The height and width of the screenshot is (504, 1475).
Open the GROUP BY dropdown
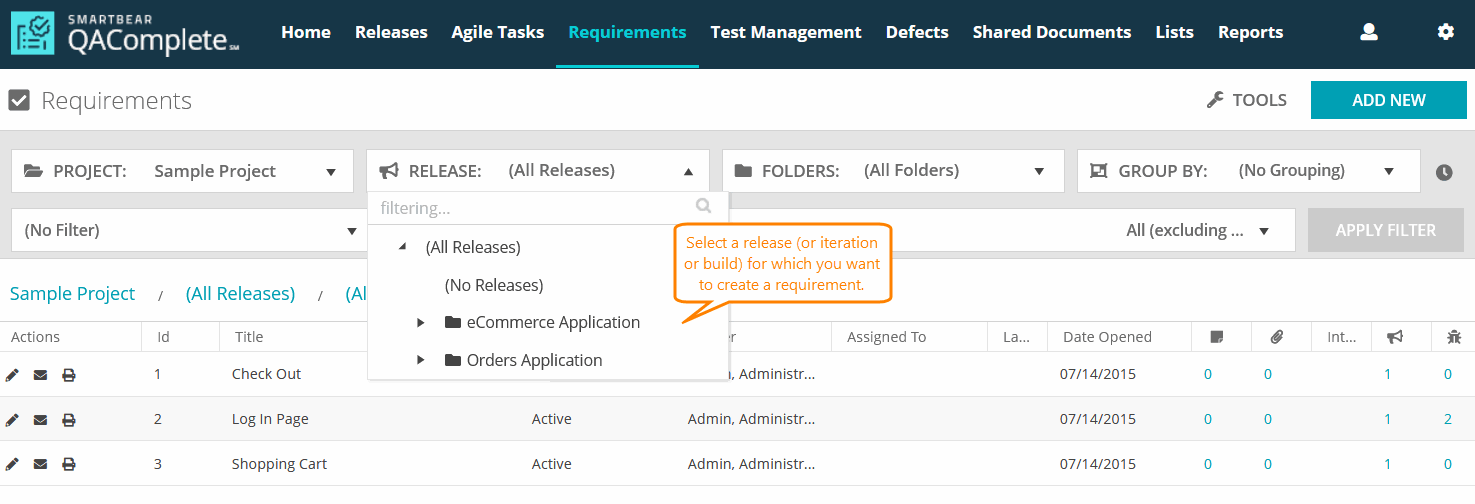[x=1248, y=171]
